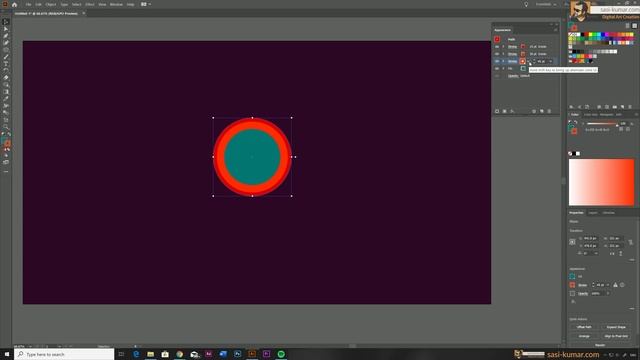640x360 pixels.
Task: Toggle constrain width and height proportions
Action: (631, 242)
